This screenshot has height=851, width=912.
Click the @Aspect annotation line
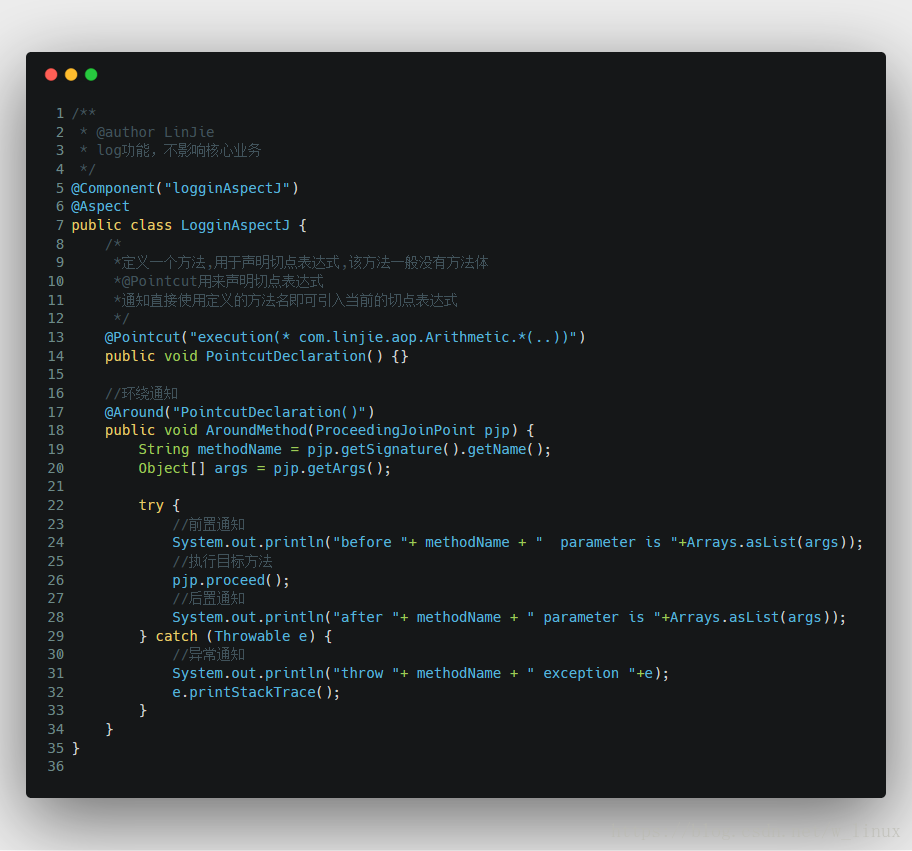tap(100, 206)
